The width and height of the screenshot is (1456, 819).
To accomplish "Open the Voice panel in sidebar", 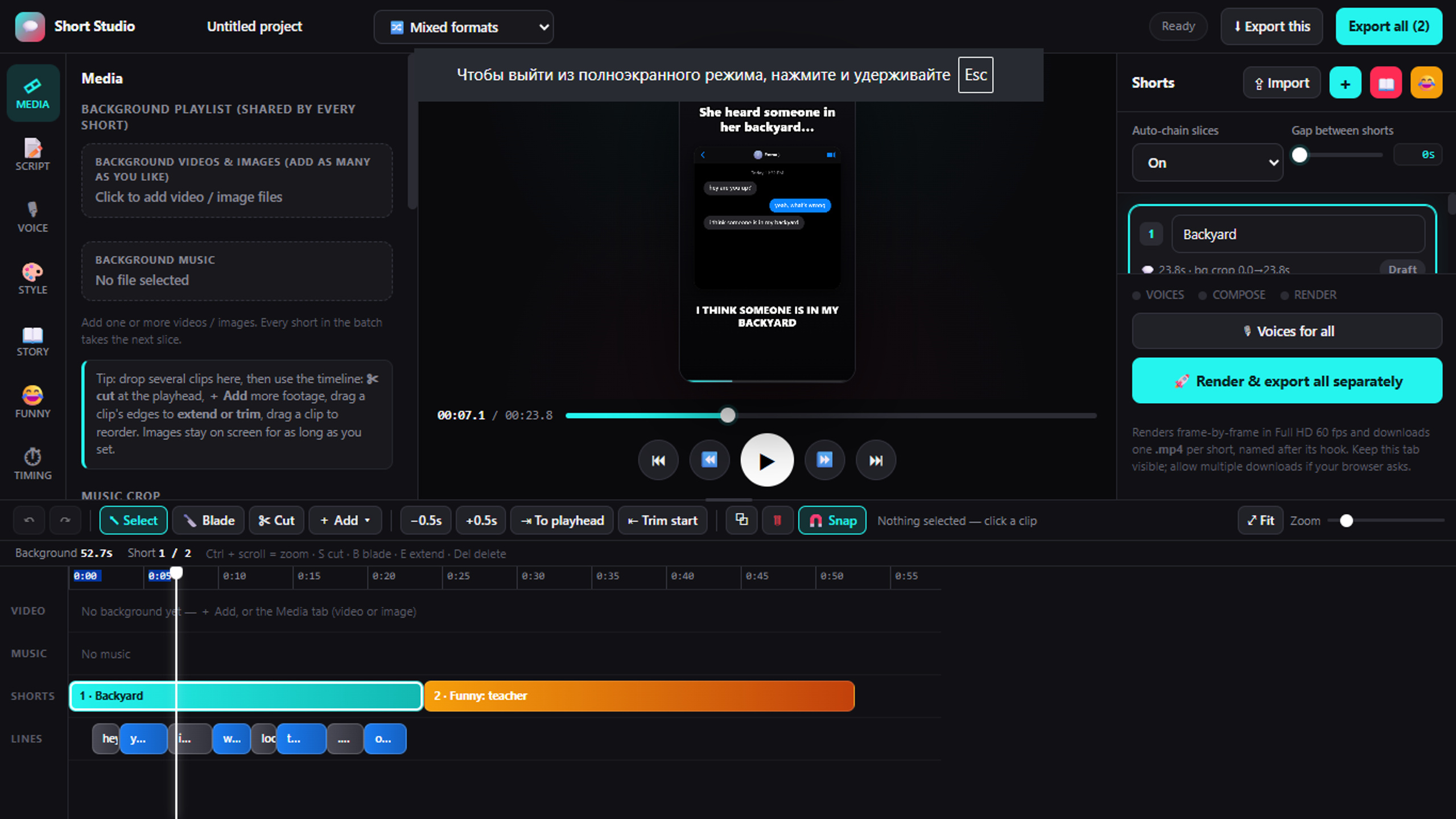I will pos(32,216).
